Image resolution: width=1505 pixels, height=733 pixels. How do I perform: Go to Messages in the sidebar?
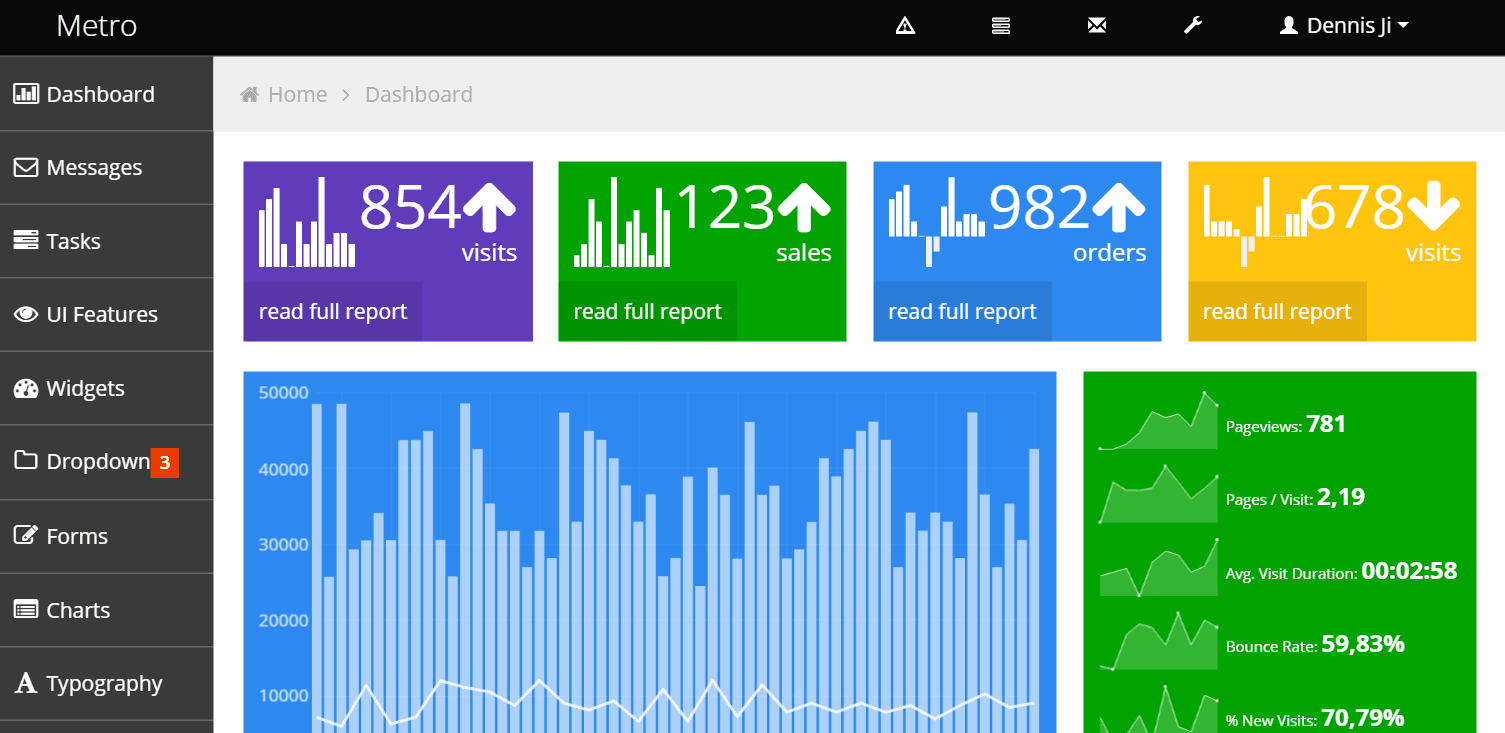pos(94,168)
